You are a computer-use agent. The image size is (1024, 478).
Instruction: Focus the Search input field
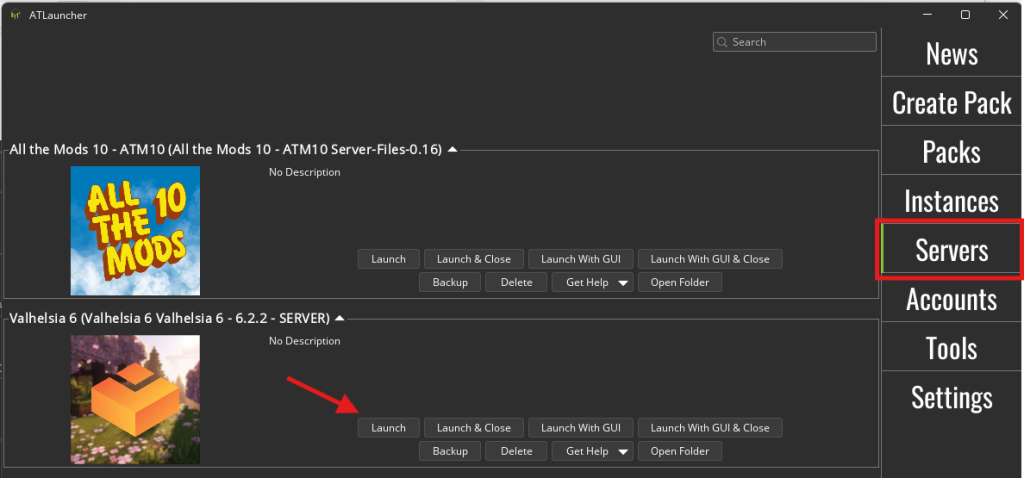(794, 42)
